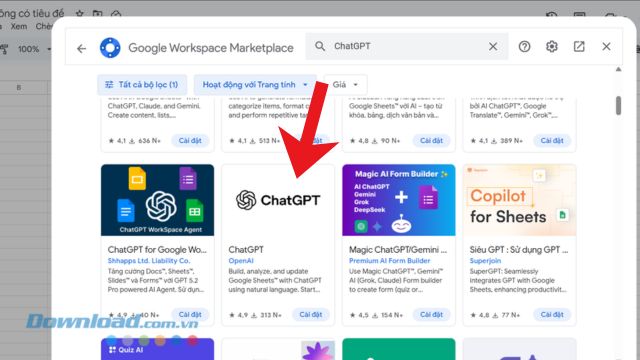Open 'ChatGPT for Google Wo...' title

[x=157, y=249]
